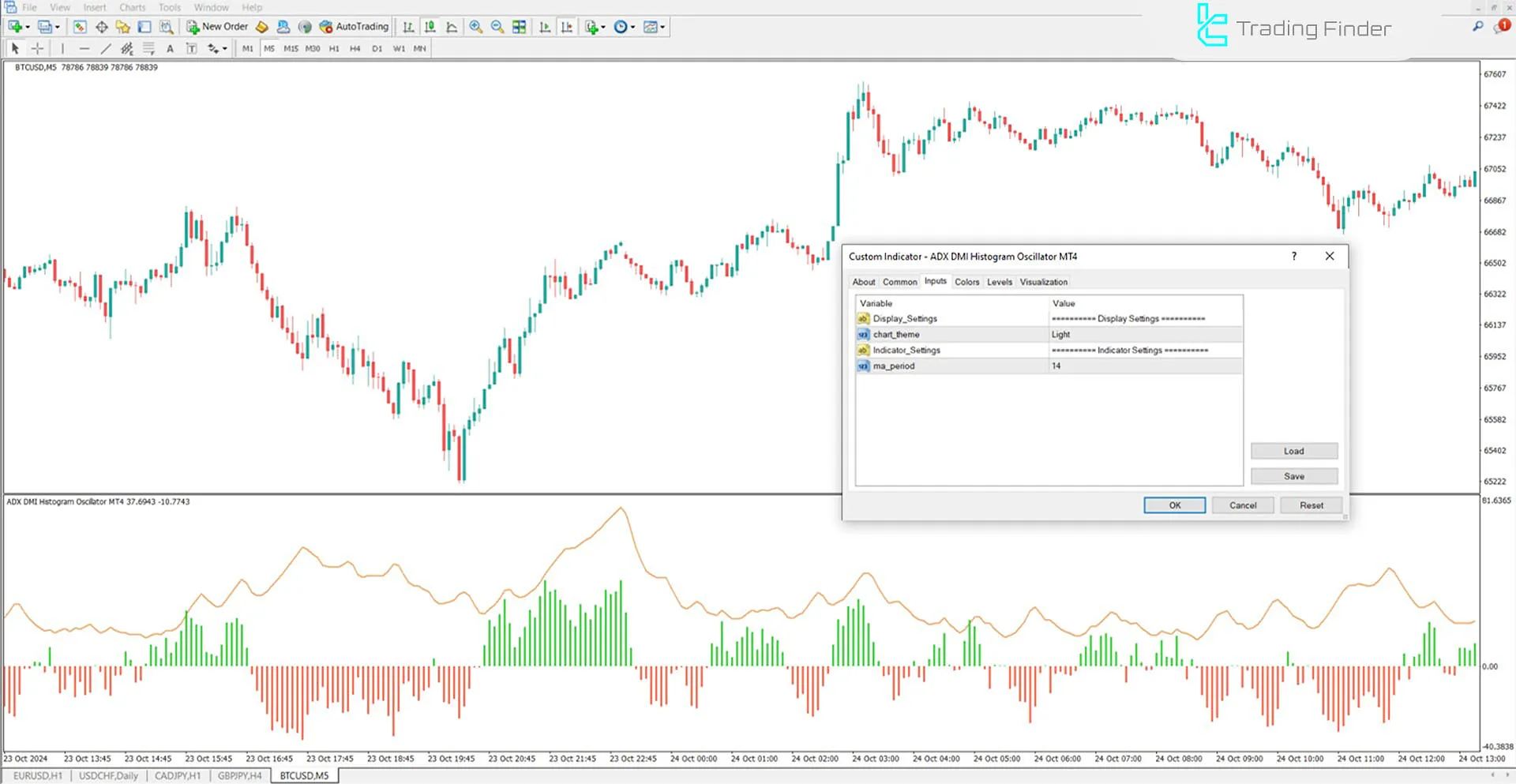Screen dimensions: 1516x784
Task: Enable auto scroll for the chart
Action: (545, 26)
